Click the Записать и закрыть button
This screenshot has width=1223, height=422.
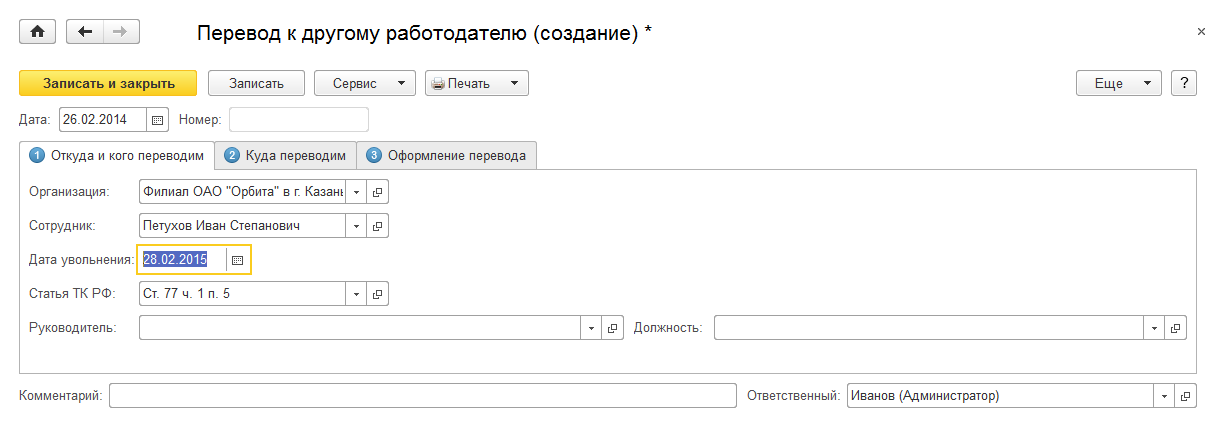click(108, 84)
